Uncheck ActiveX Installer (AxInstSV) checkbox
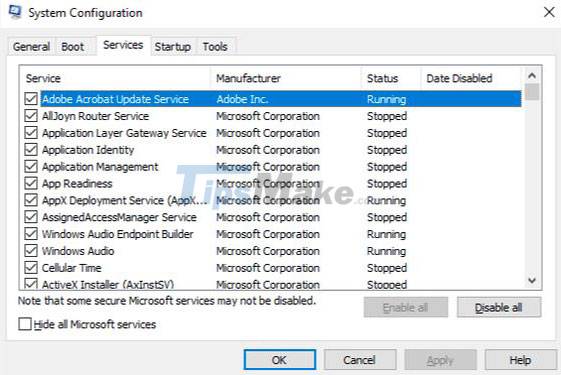 pyautogui.click(x=31, y=284)
